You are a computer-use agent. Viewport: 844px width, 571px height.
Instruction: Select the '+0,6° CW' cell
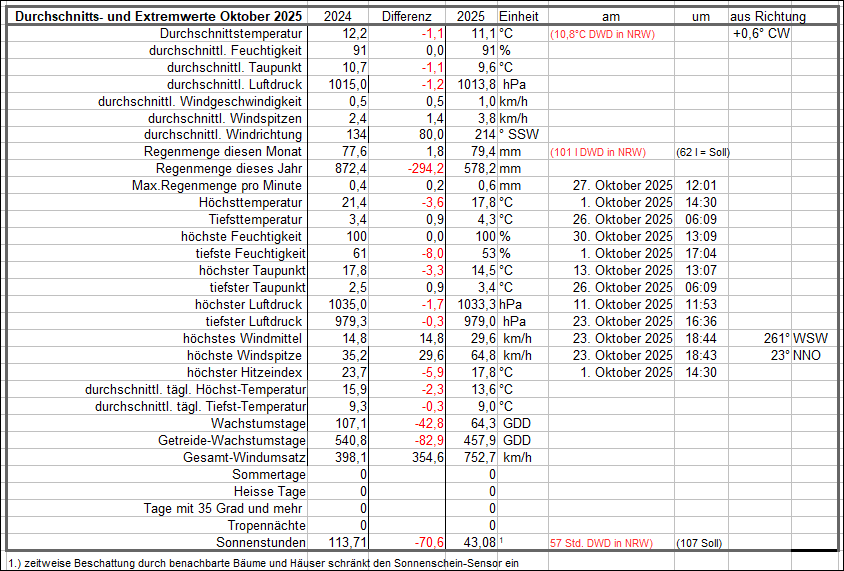coord(761,33)
